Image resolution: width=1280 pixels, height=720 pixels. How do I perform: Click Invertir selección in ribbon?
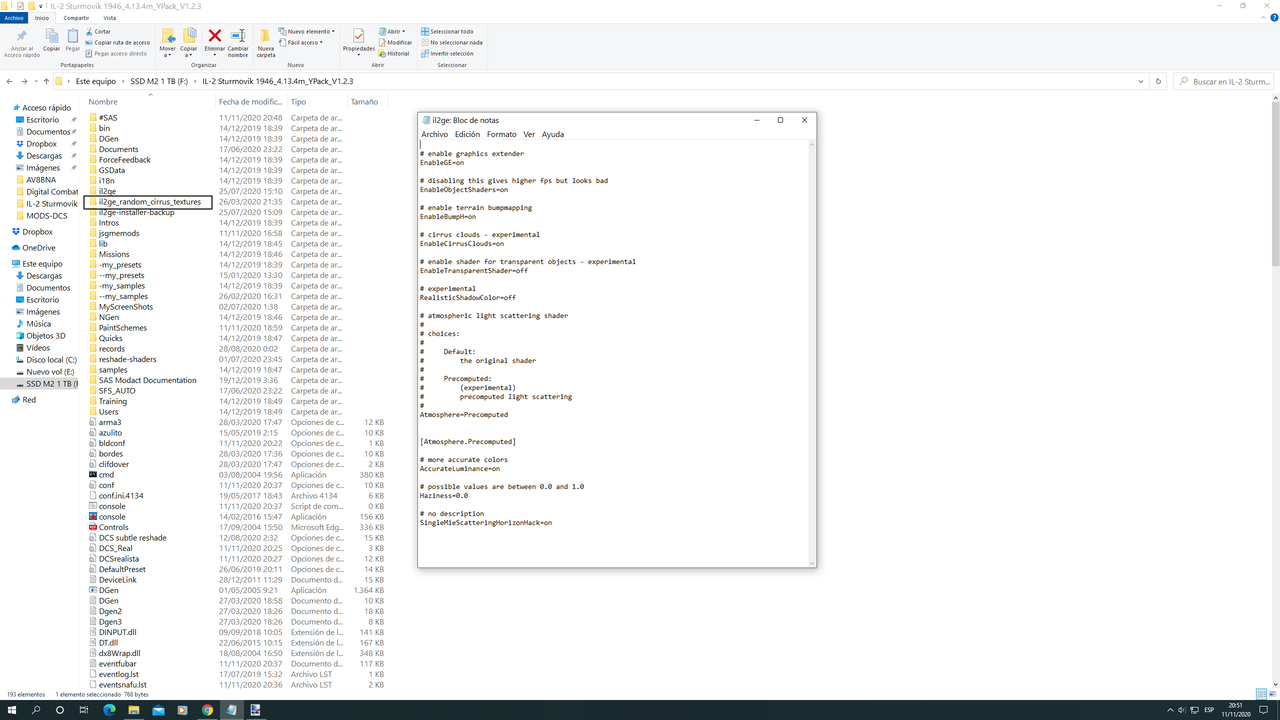[x=447, y=54]
